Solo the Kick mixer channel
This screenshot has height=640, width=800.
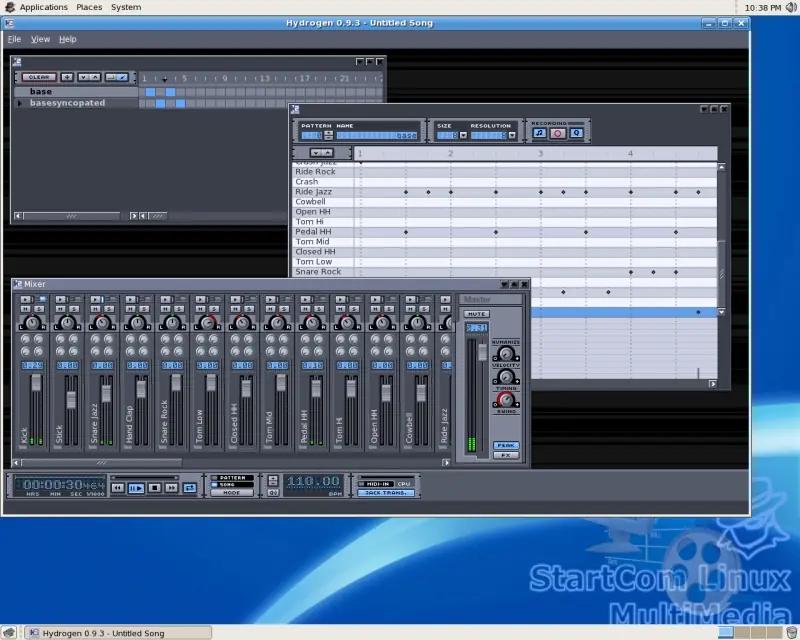coord(39,309)
